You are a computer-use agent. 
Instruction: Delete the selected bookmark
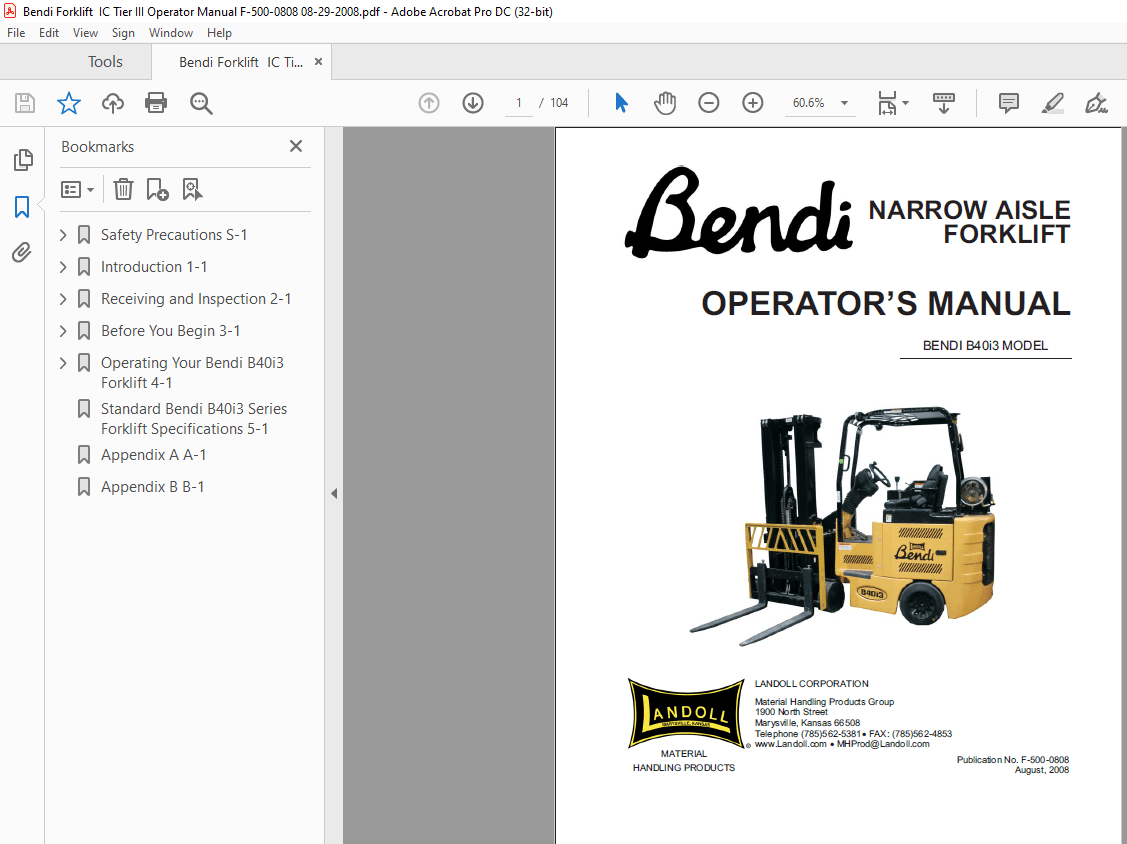point(122,188)
